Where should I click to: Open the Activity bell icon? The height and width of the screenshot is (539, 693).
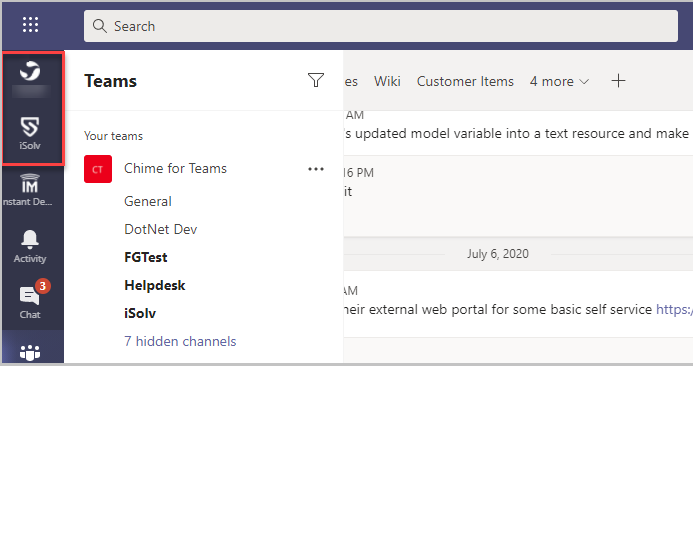click(30, 247)
